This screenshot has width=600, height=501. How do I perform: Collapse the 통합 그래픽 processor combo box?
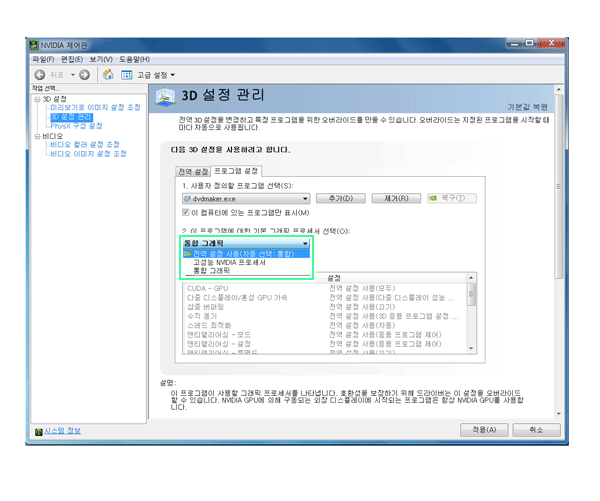(246, 243)
